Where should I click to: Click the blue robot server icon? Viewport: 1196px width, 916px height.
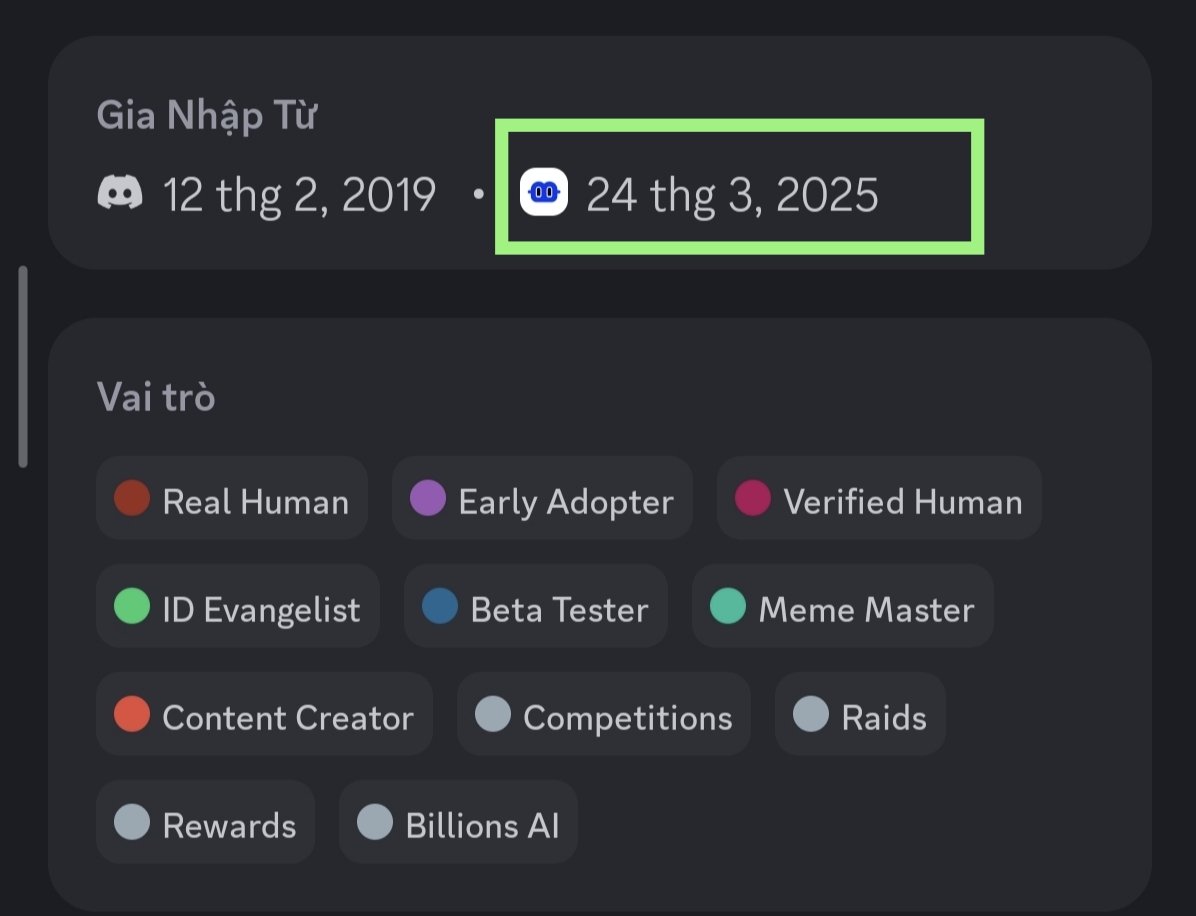tap(544, 192)
